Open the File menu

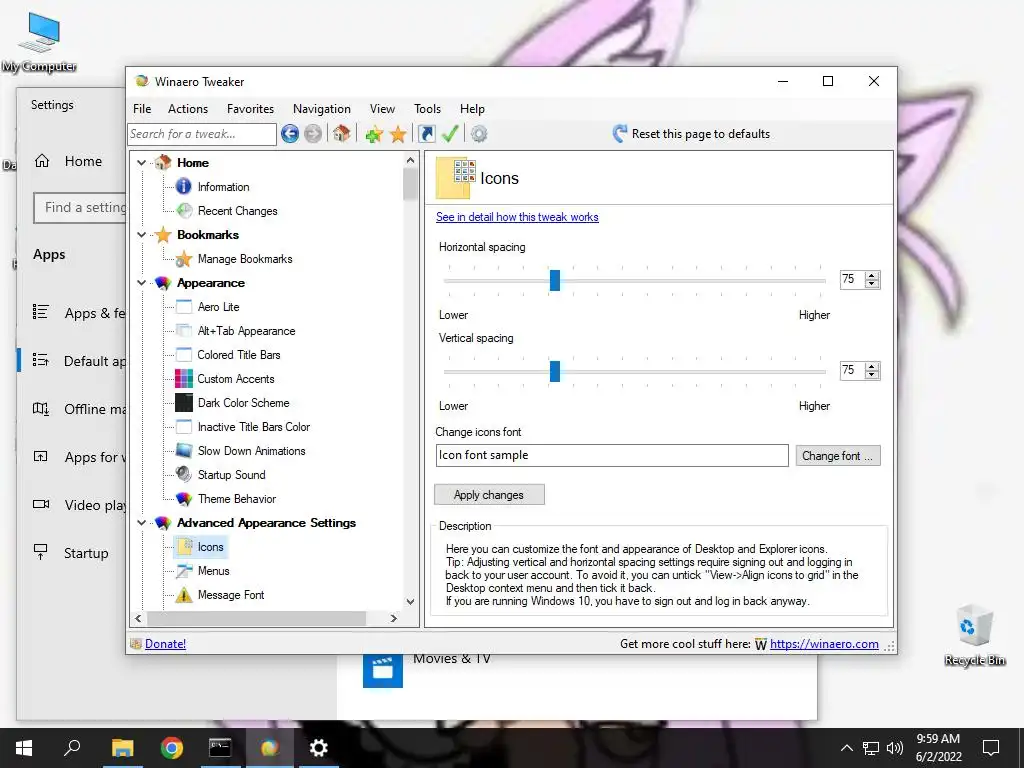pos(142,109)
